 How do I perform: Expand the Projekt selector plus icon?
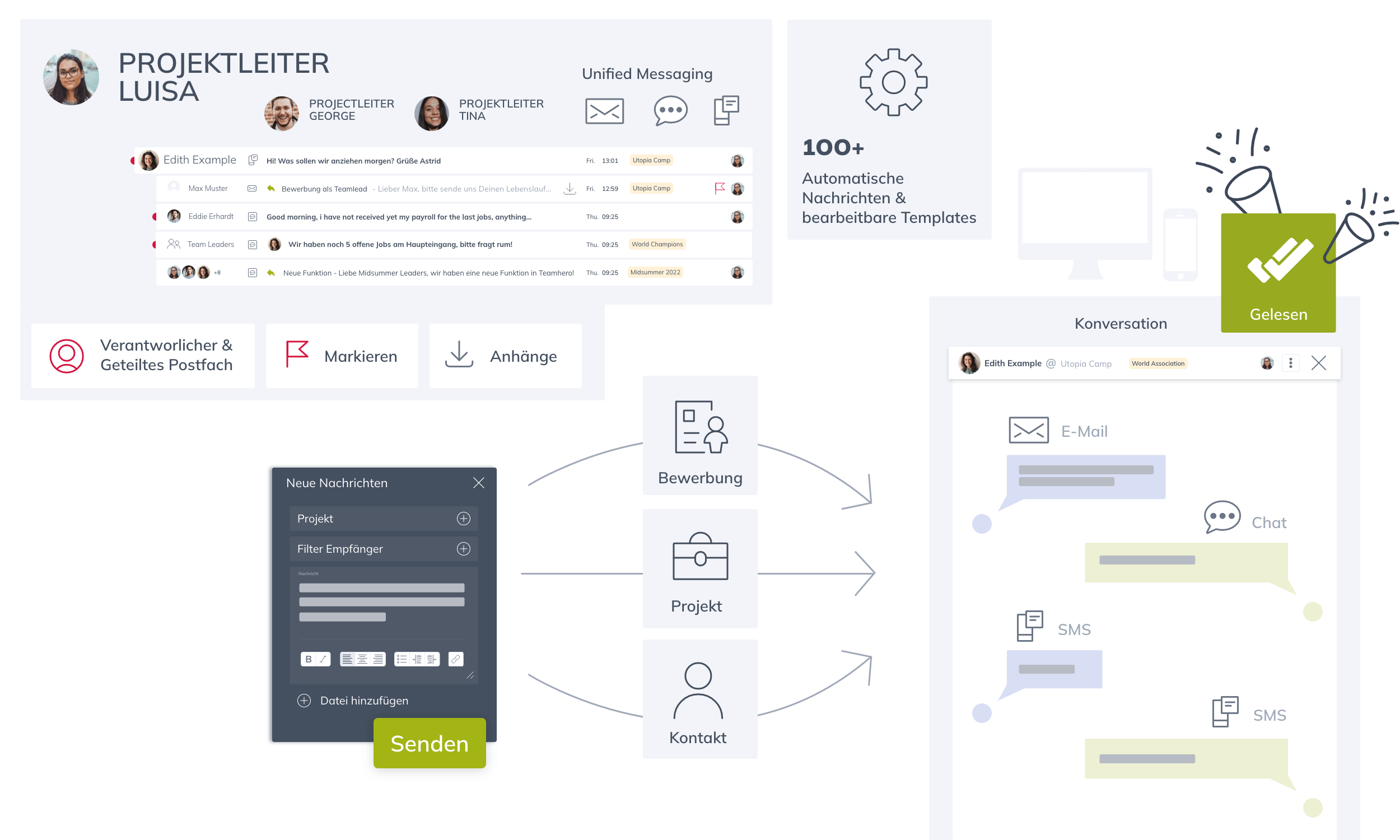463,518
